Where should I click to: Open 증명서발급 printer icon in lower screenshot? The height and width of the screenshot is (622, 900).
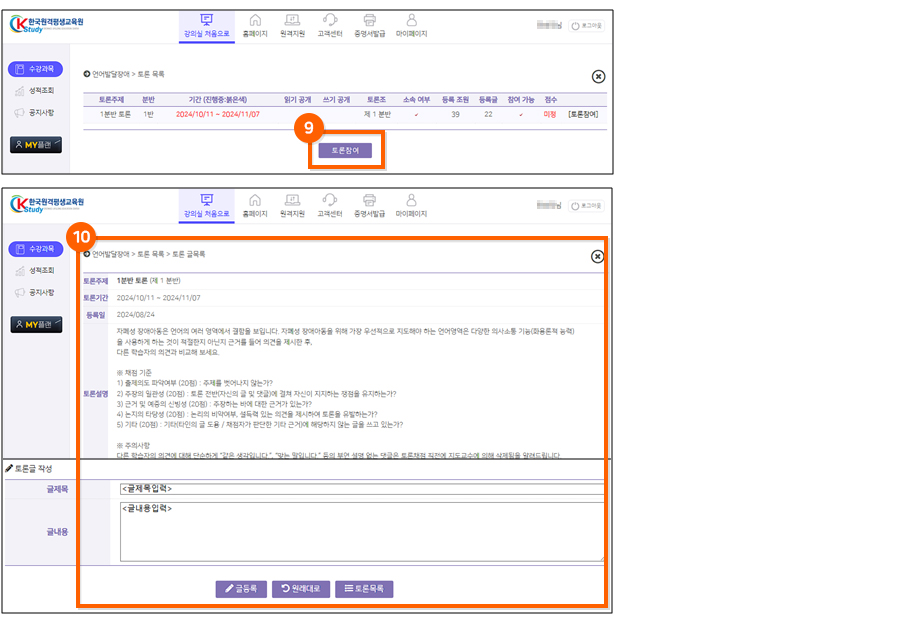(369, 204)
